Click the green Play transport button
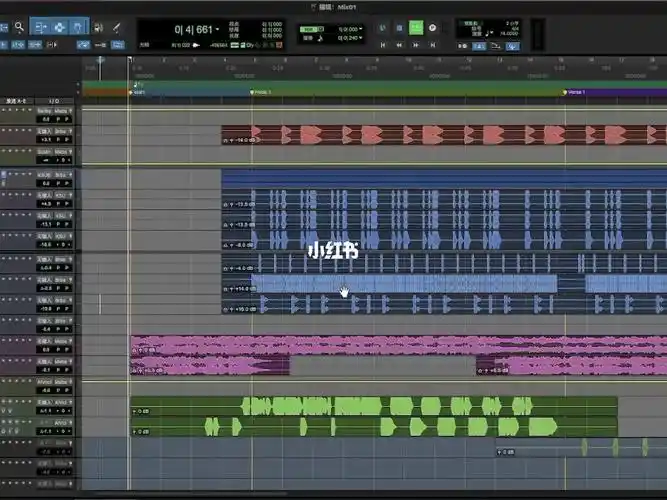 (416, 28)
